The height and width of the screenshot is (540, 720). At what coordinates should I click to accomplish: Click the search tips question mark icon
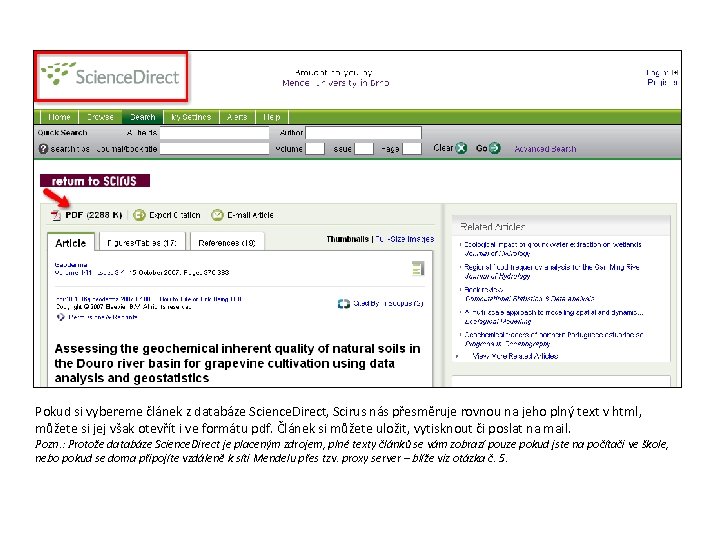coord(43,149)
